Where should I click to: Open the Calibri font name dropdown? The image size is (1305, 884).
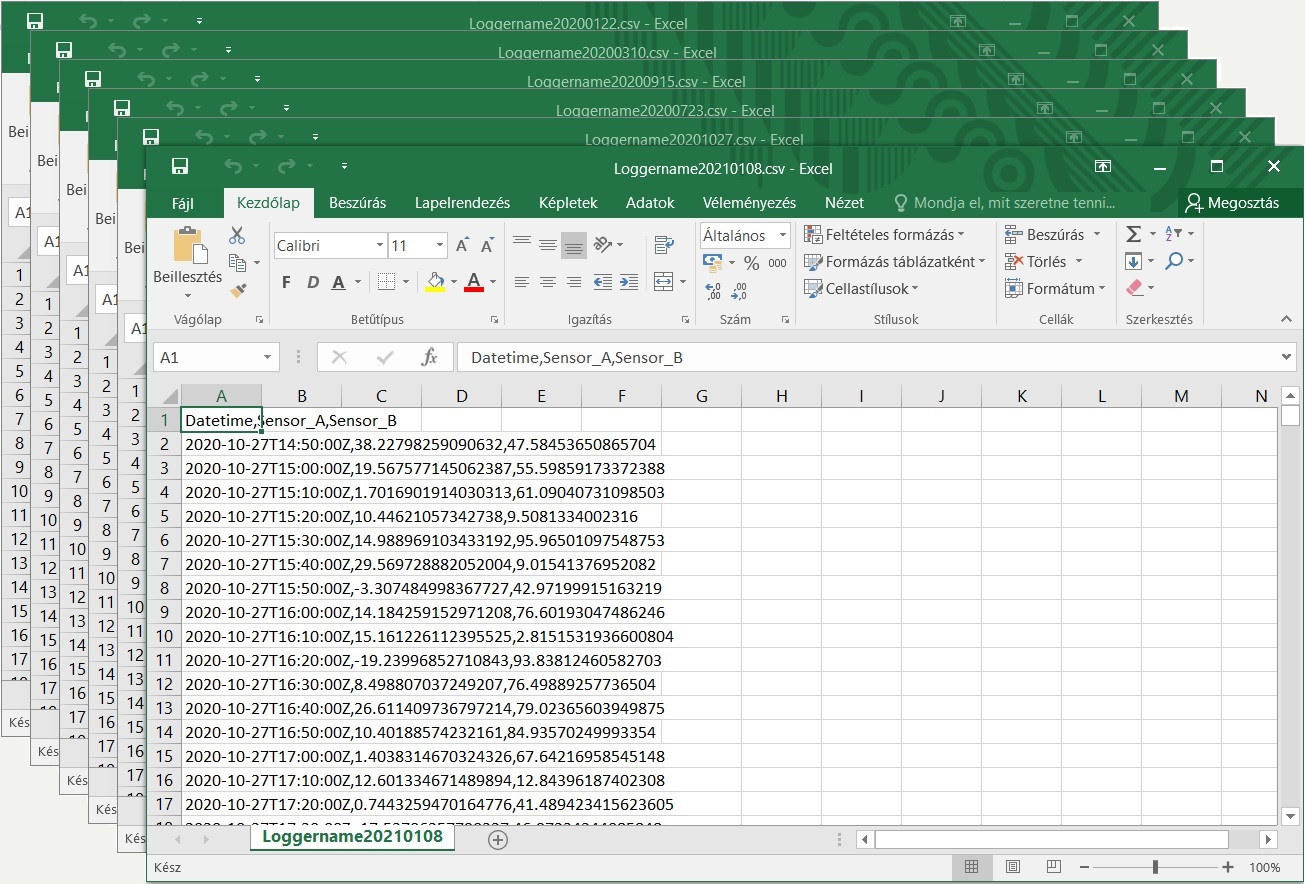379,245
